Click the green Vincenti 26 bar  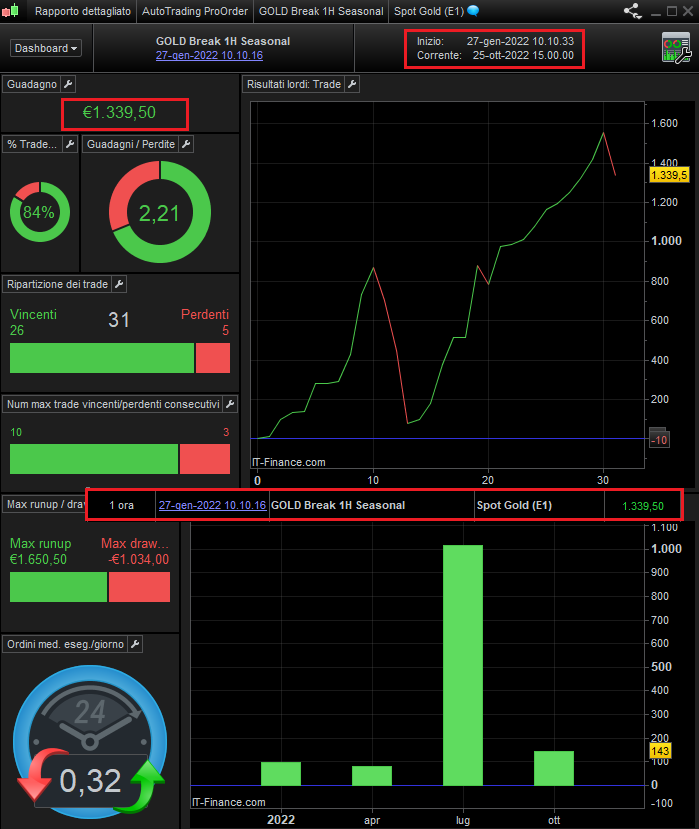pyautogui.click(x=102, y=358)
